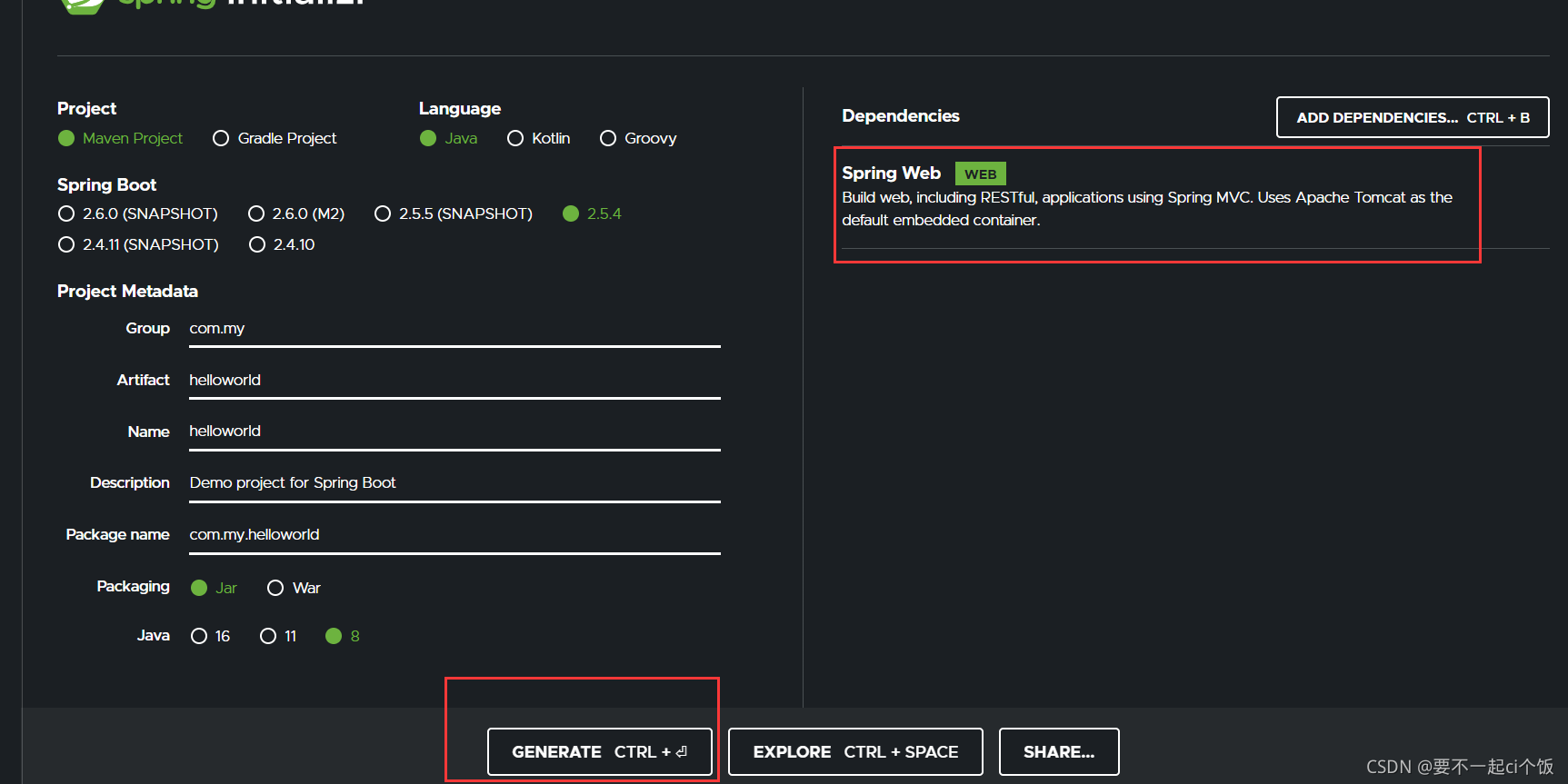Choose Groovy as the language

(x=638, y=138)
